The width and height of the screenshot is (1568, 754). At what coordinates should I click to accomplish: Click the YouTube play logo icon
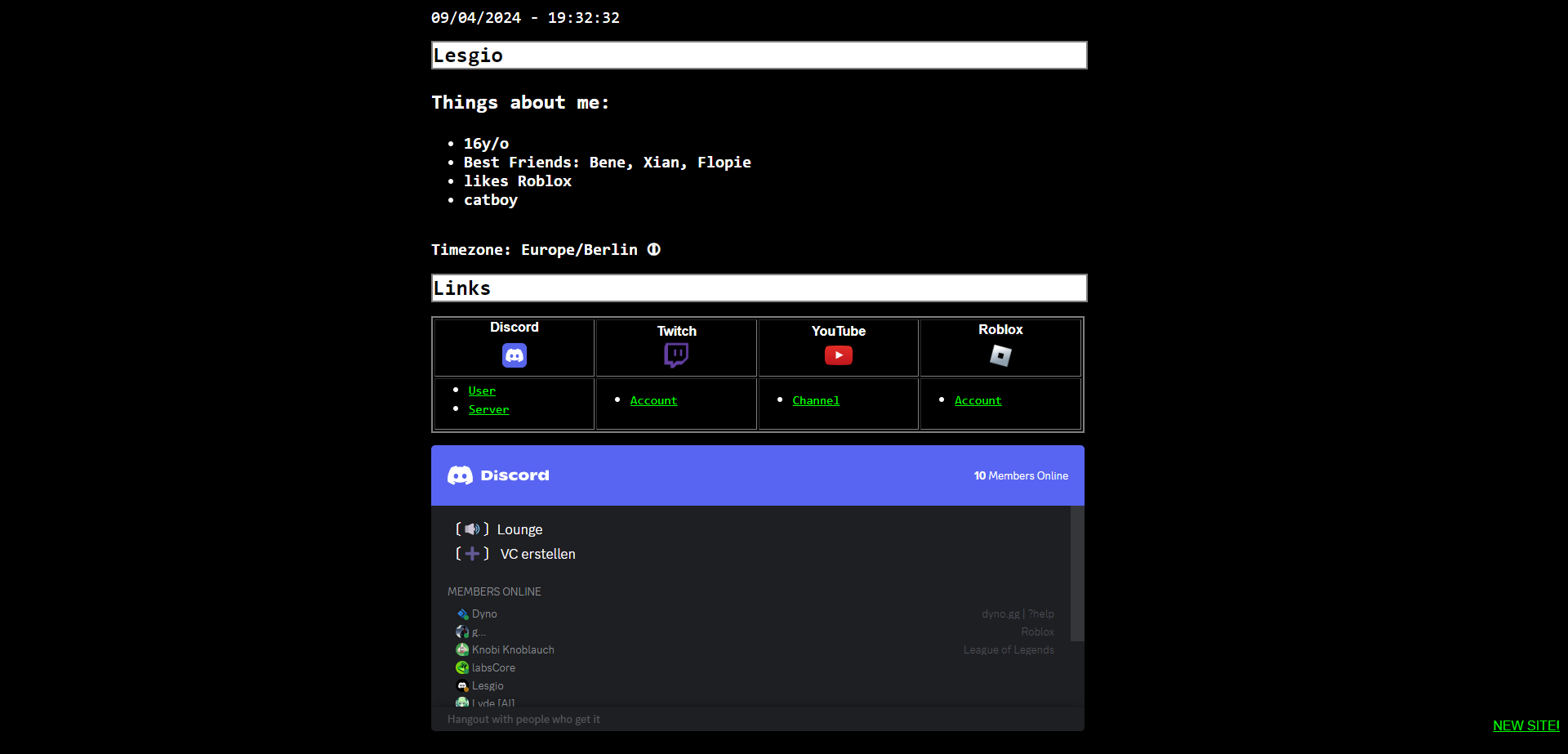839,355
